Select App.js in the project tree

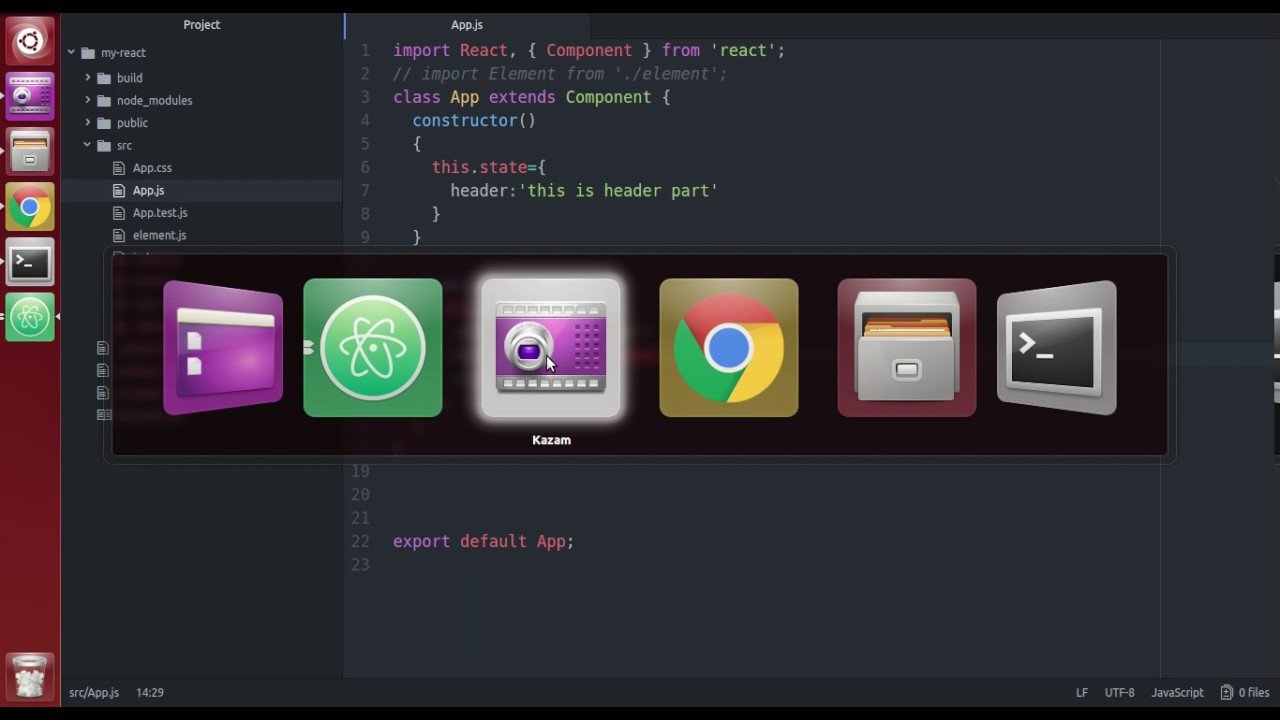(x=148, y=190)
